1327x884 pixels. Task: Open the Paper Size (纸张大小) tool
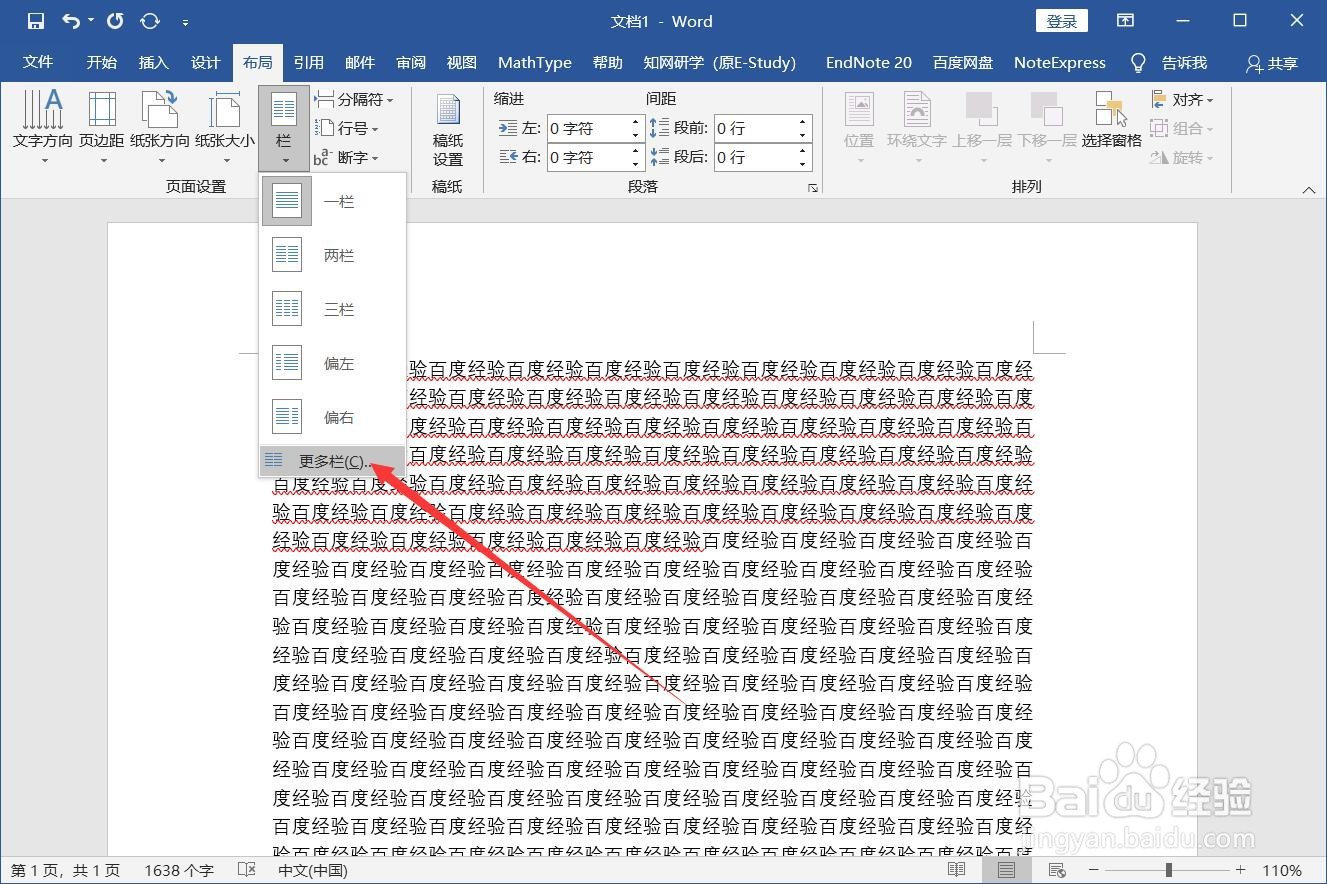coord(225,128)
